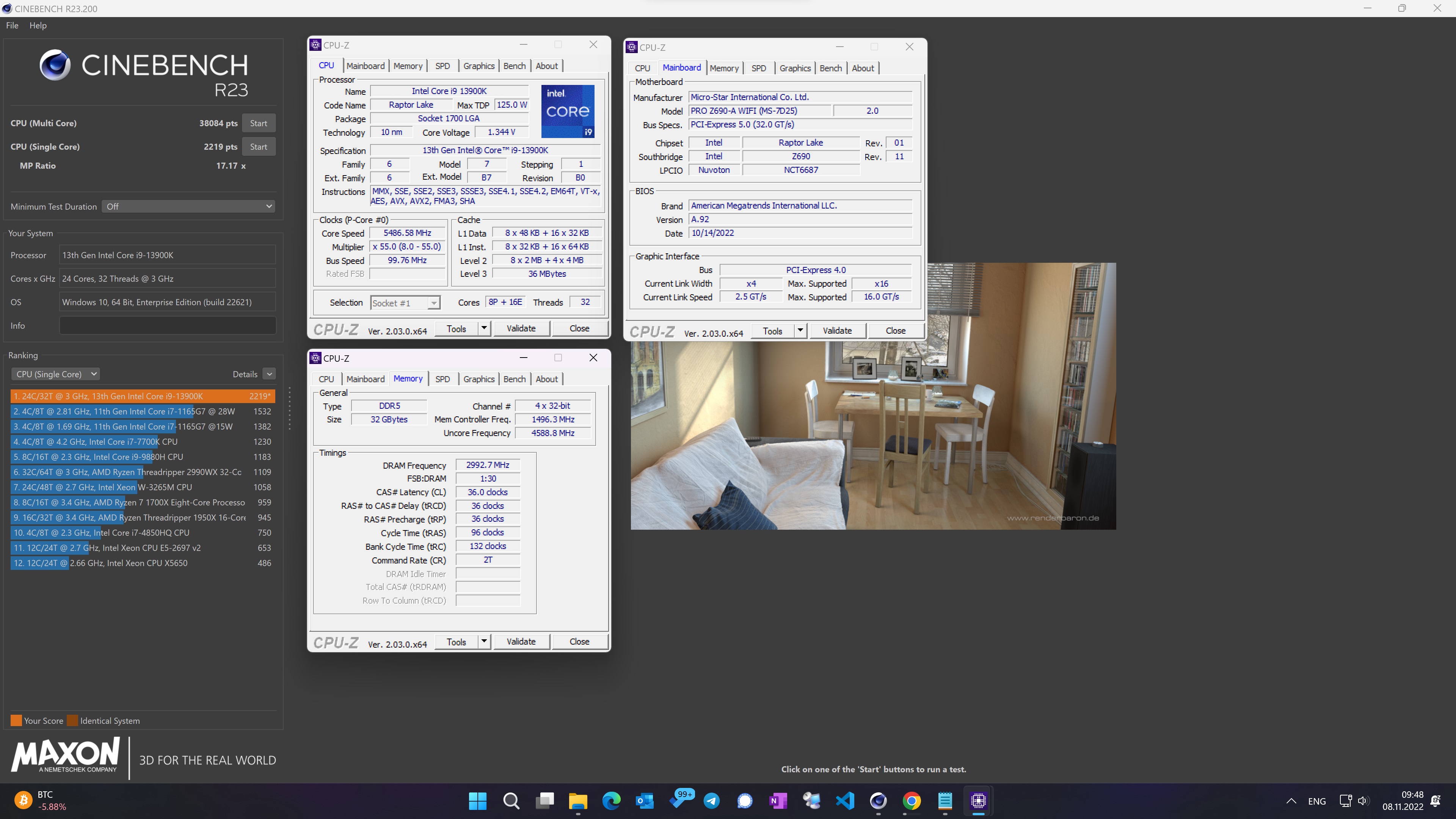Click the empty Info input field

point(167,326)
